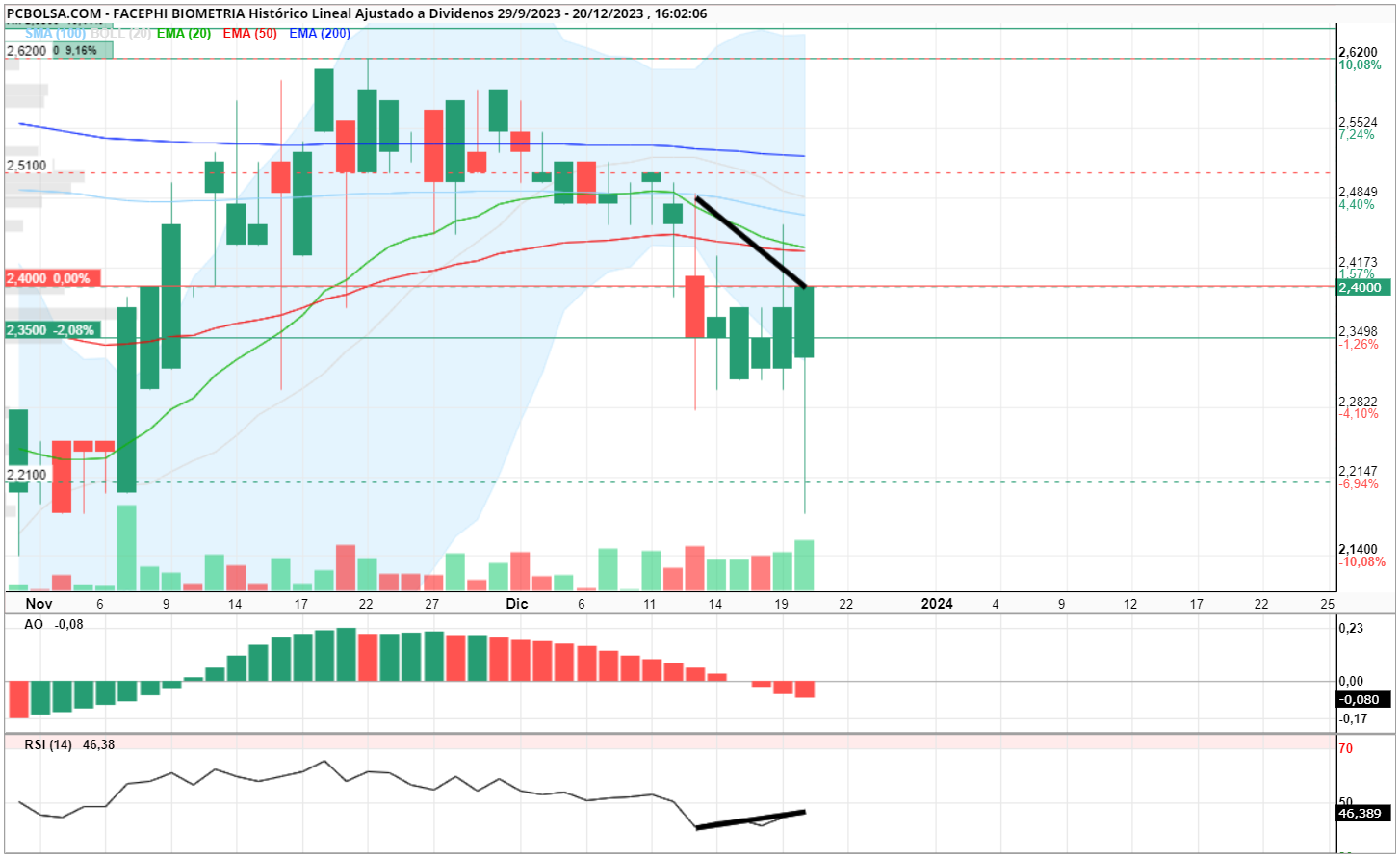Select the black divergence line on RSI panel
Image resolution: width=1400 pixels, height=858 pixels.
click(x=750, y=819)
